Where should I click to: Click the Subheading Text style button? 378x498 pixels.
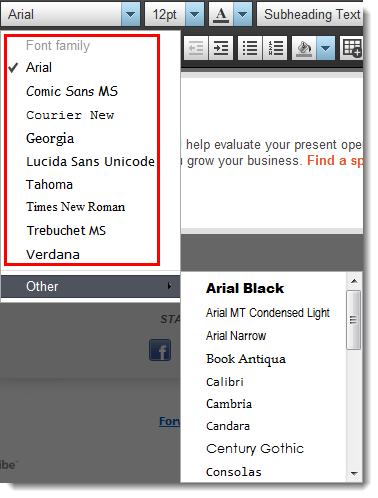coord(310,15)
